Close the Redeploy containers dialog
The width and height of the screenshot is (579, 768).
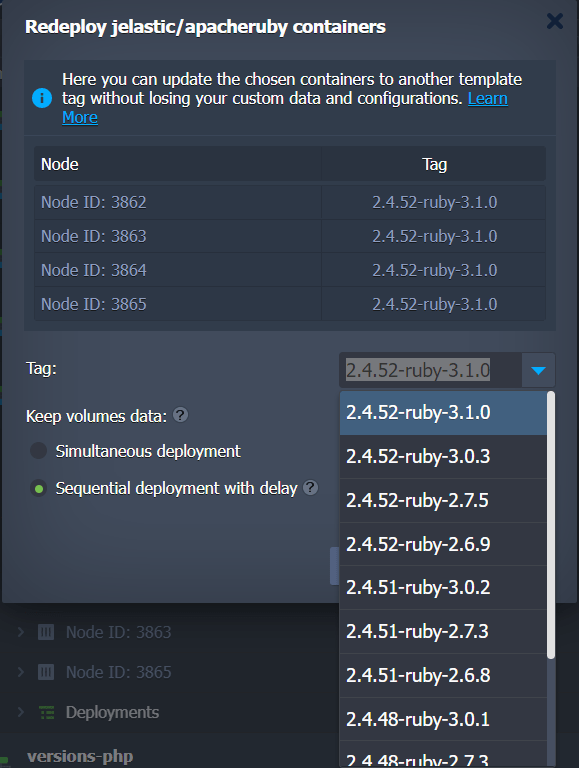pos(555,21)
